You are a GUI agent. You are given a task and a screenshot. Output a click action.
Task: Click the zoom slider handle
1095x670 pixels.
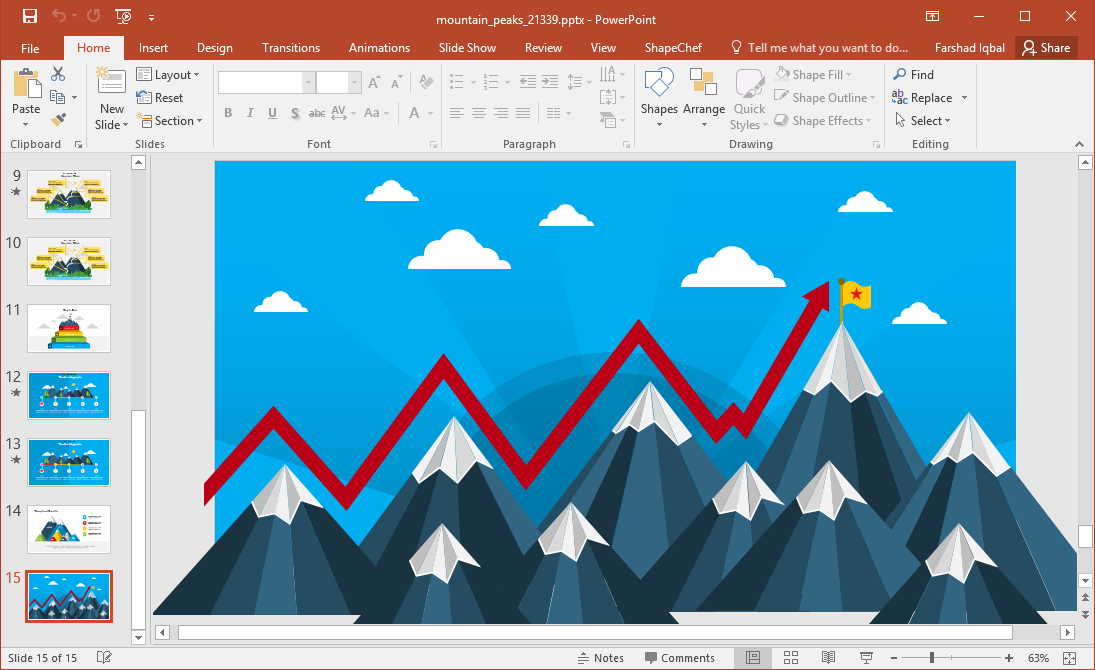[x=932, y=658]
